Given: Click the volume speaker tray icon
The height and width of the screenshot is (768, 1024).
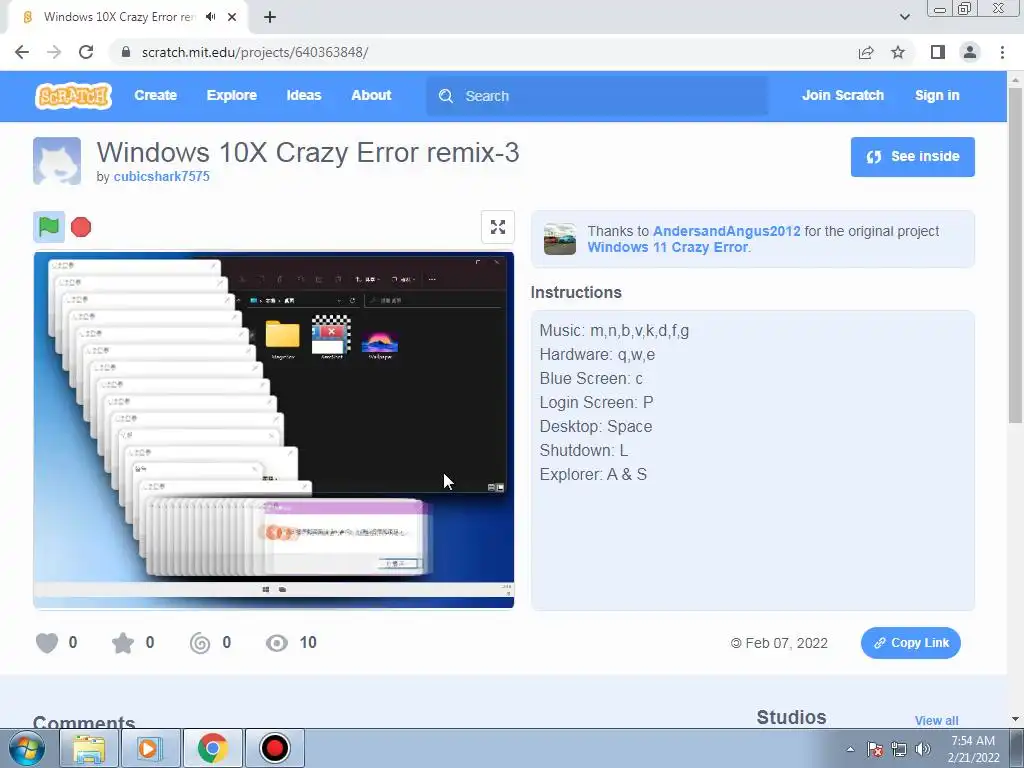Looking at the screenshot, I should coord(923,749).
